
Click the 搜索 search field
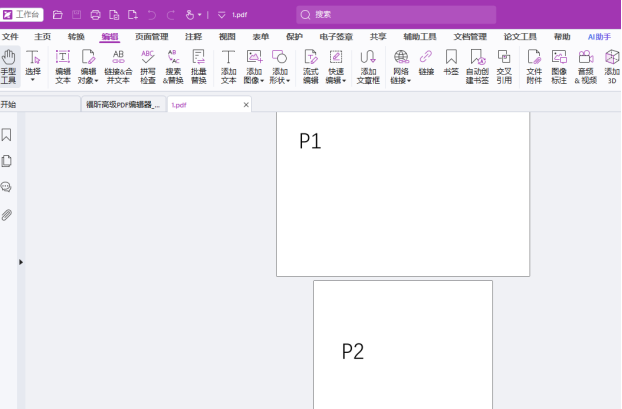pyautogui.click(x=396, y=15)
